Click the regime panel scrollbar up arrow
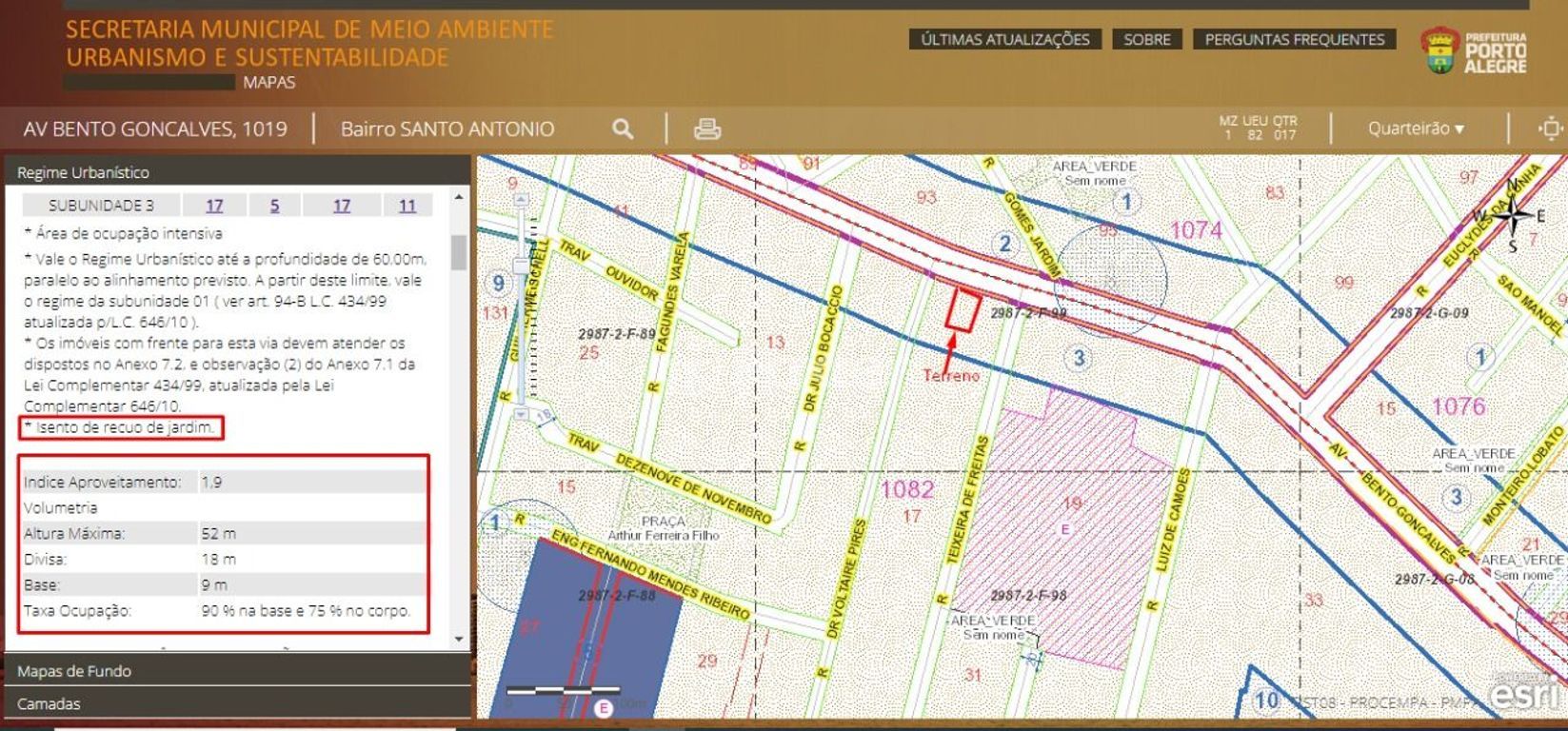This screenshot has width=1568, height=731. pos(459,197)
